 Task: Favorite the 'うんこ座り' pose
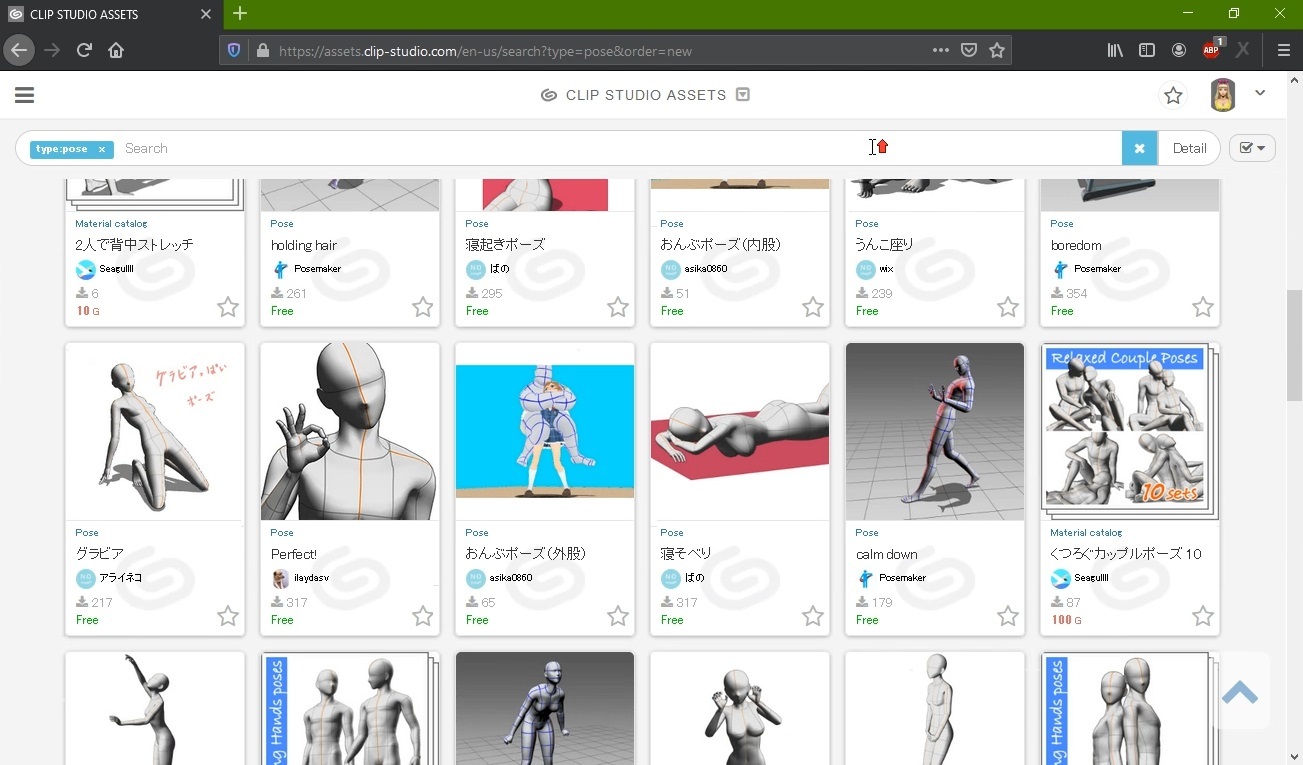[x=1008, y=307]
